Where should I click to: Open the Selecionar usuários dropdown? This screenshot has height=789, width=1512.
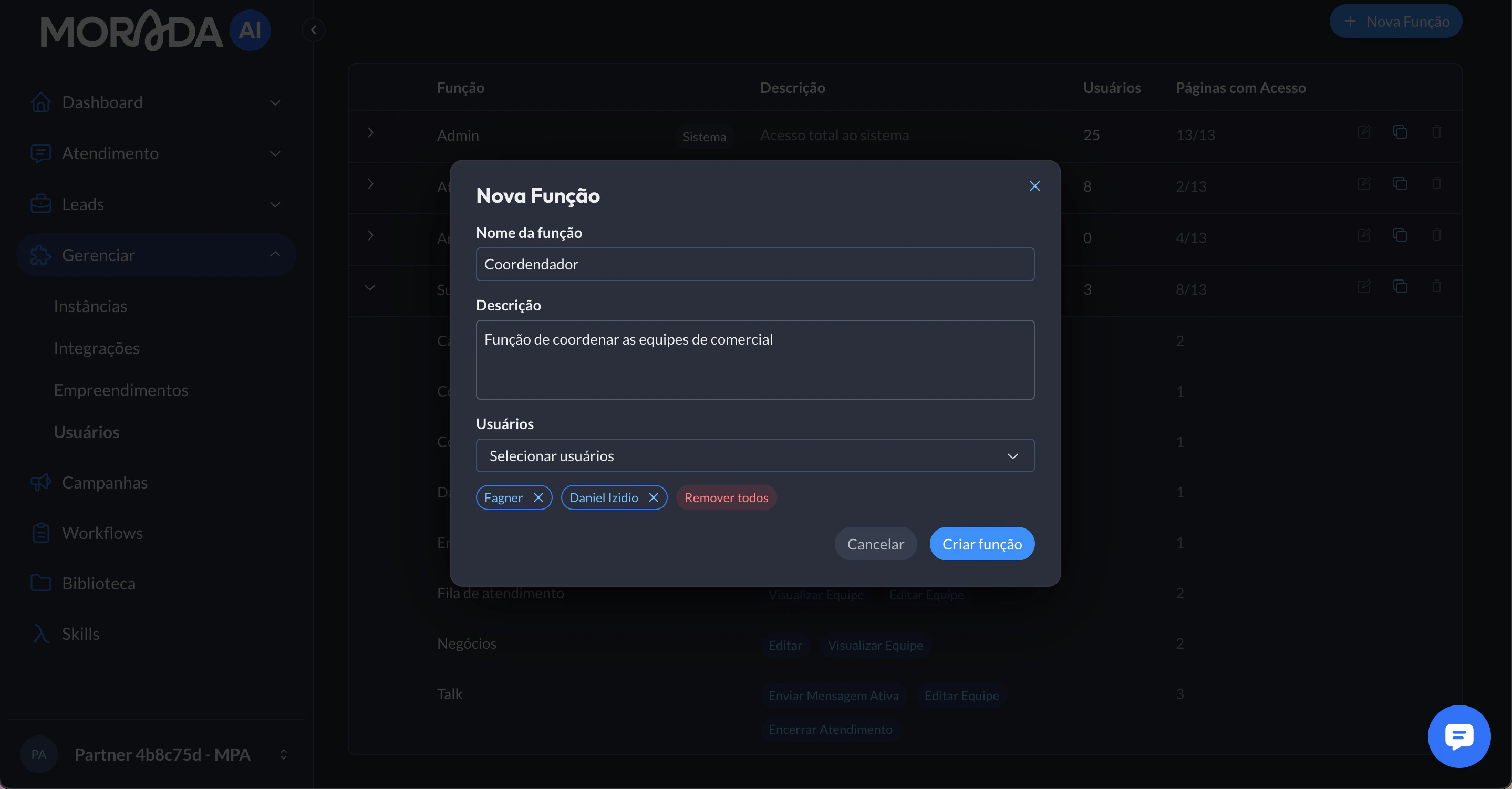754,455
